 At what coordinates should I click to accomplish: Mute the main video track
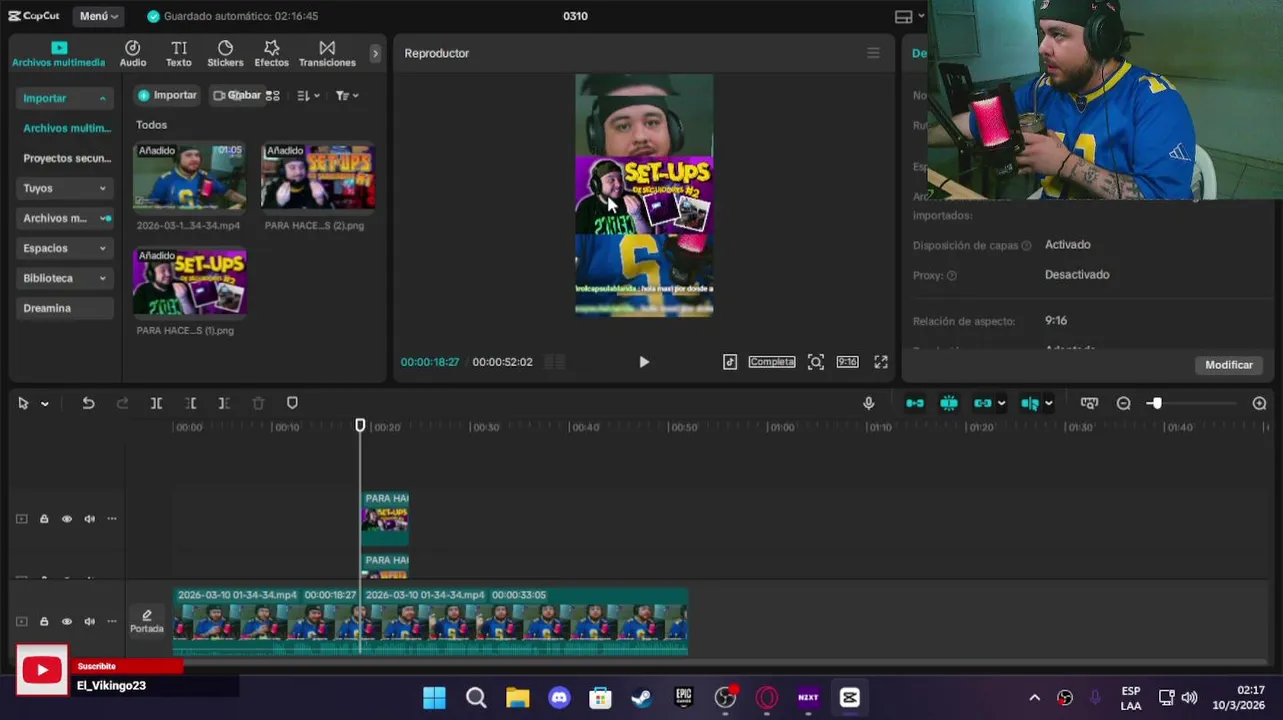pos(89,622)
